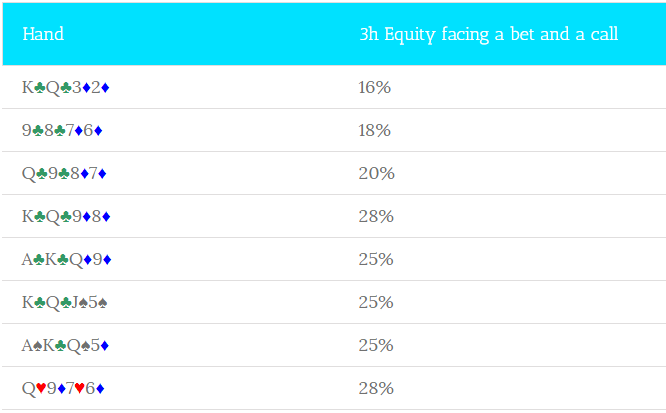Screen dimensions: 666x413
Task: Click '3h Equity facing a bet and a call' header
Action: (x=488, y=35)
